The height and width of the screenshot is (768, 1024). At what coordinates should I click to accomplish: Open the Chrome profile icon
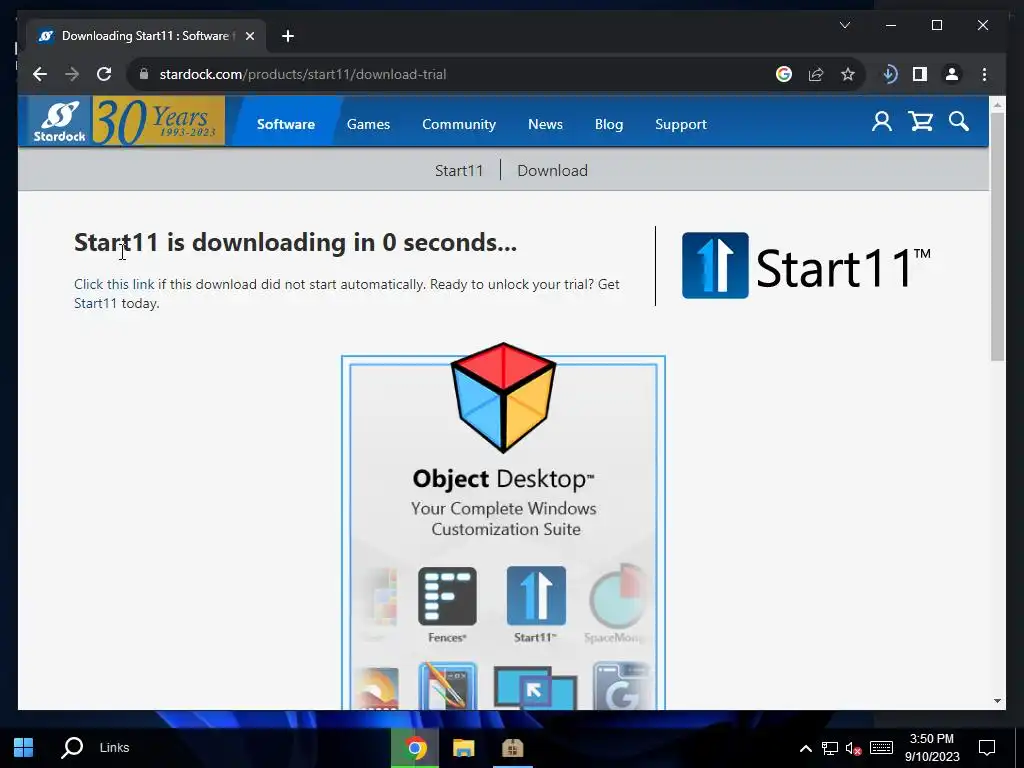[952, 74]
